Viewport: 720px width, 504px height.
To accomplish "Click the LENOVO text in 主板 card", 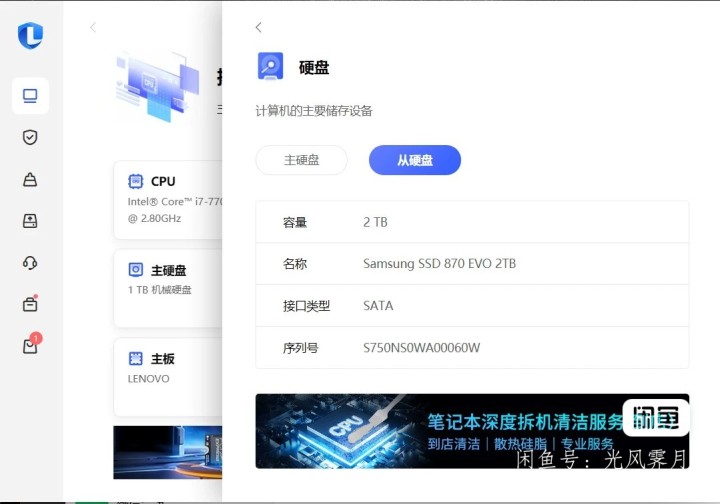I will tap(148, 379).
